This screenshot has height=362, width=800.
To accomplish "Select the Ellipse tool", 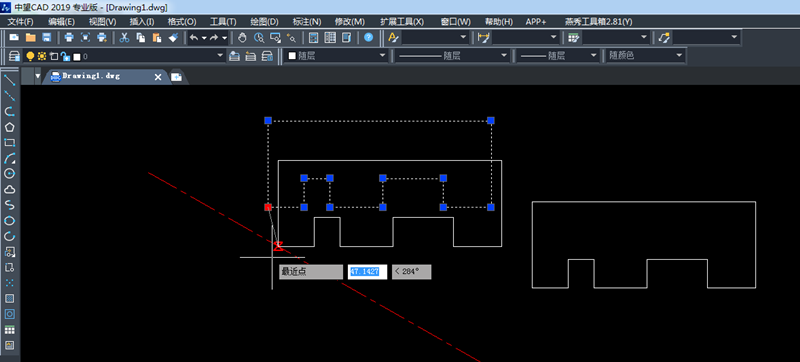I will click(x=9, y=220).
